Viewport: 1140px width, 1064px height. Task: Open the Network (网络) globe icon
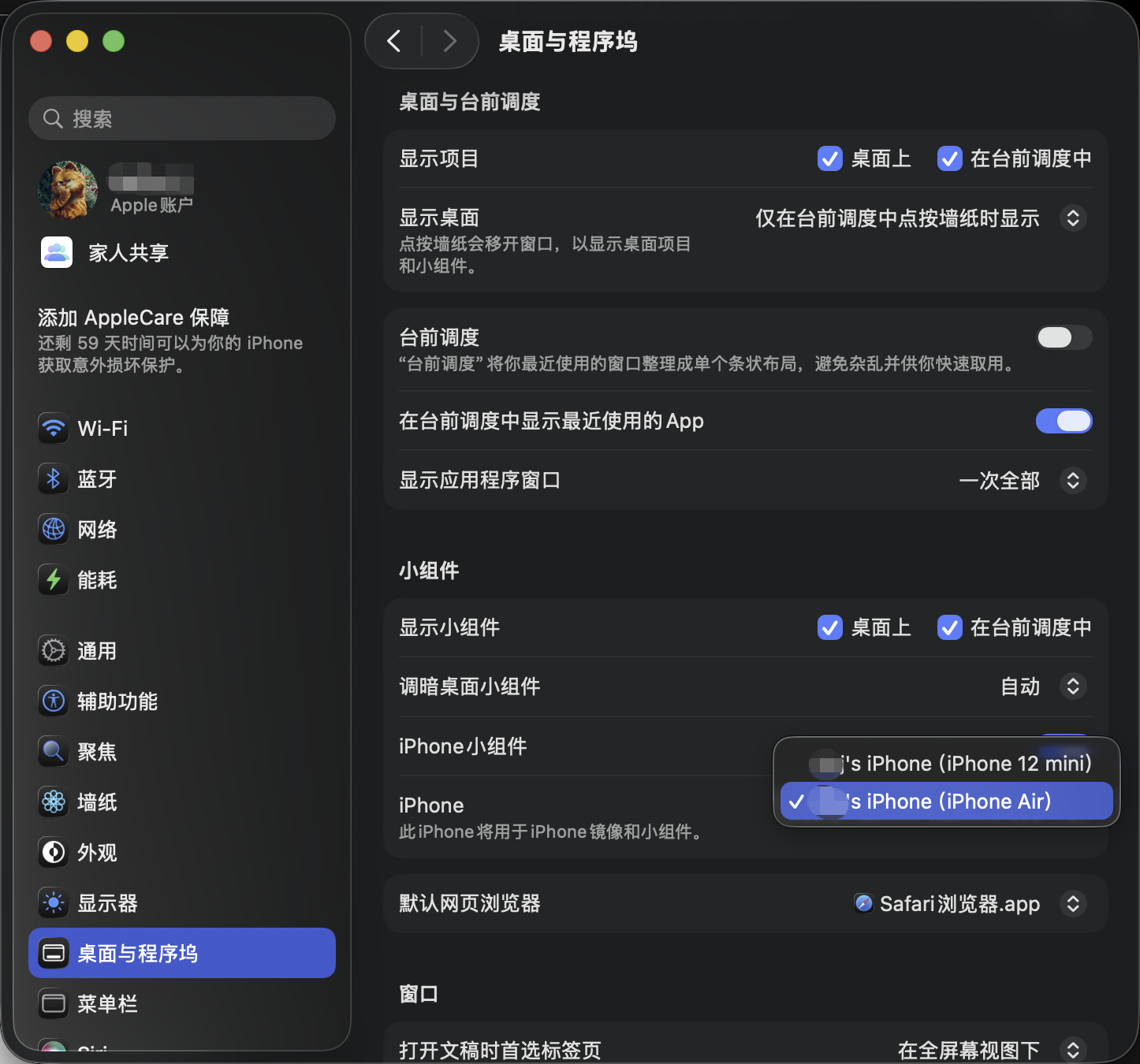(54, 529)
